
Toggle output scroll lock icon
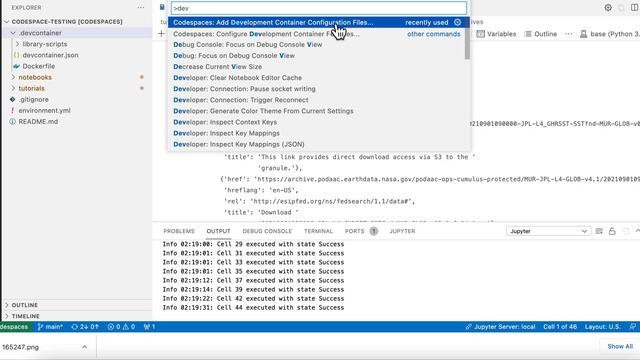612,231
